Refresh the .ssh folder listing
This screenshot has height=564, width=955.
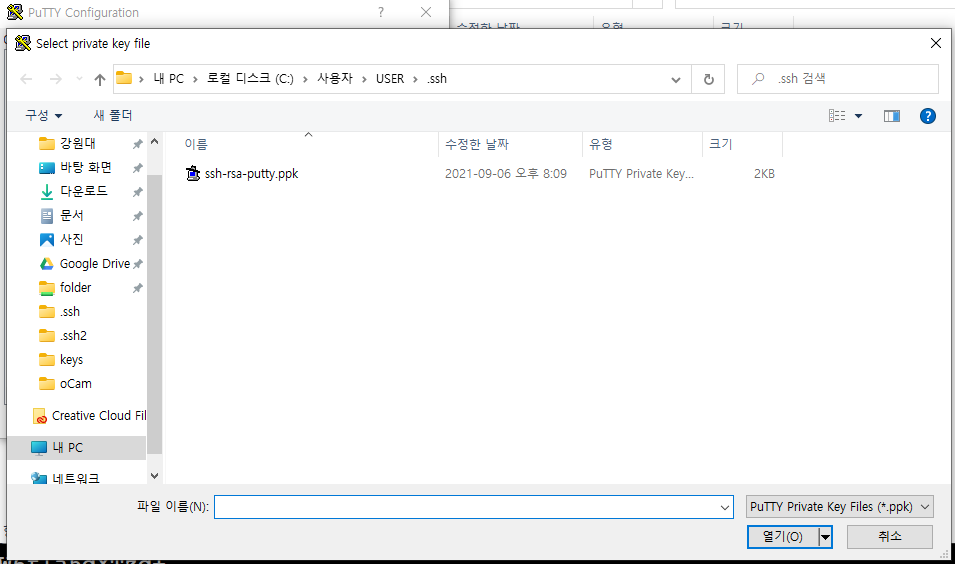[708, 79]
